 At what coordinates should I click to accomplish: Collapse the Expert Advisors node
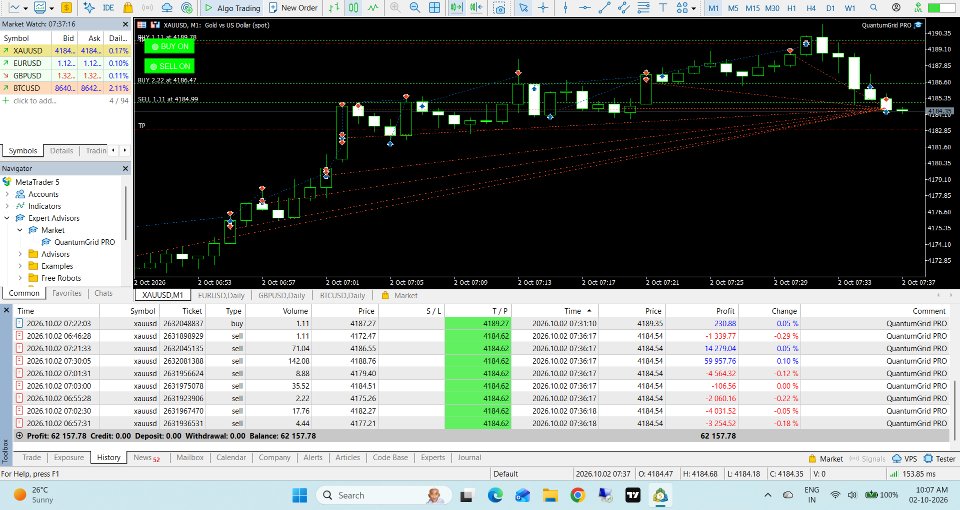(x=7, y=218)
